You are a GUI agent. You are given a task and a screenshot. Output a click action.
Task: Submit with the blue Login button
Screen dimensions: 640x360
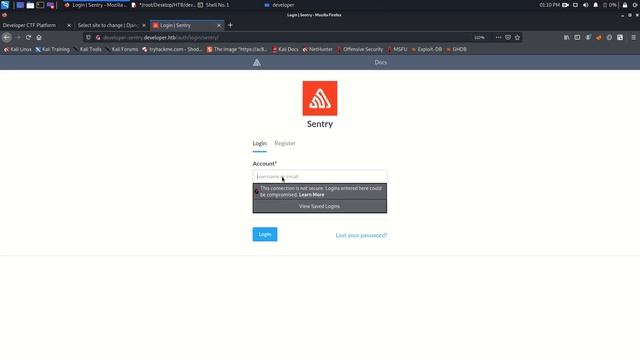coord(265,234)
